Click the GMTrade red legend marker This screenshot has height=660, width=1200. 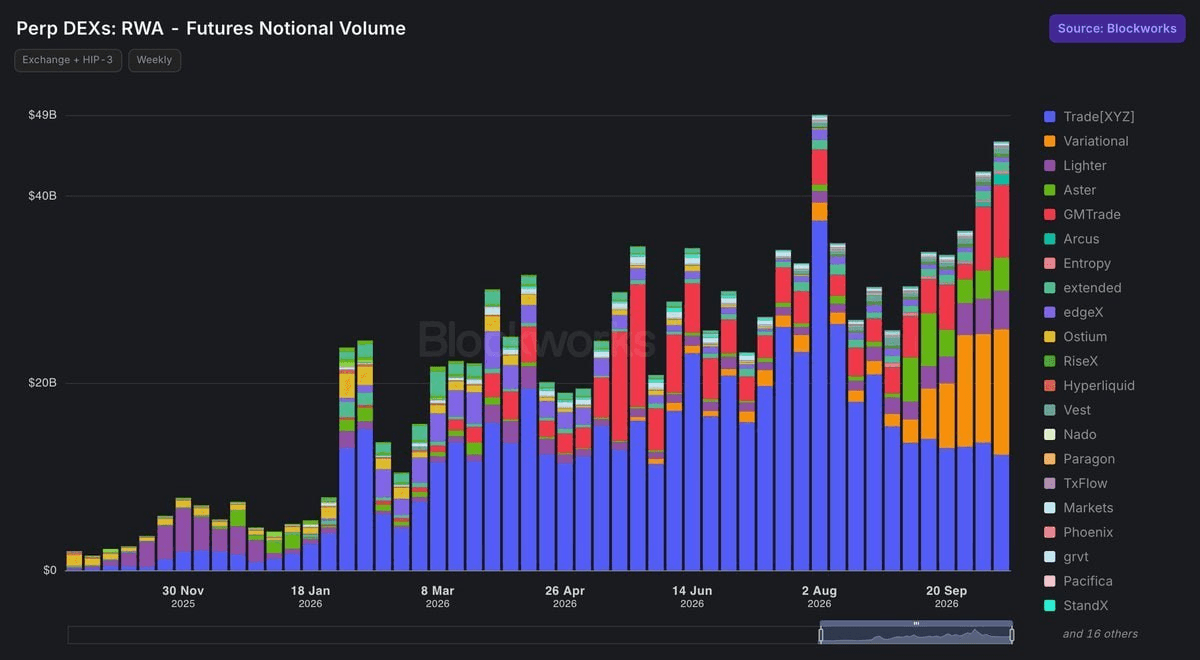[1049, 215]
